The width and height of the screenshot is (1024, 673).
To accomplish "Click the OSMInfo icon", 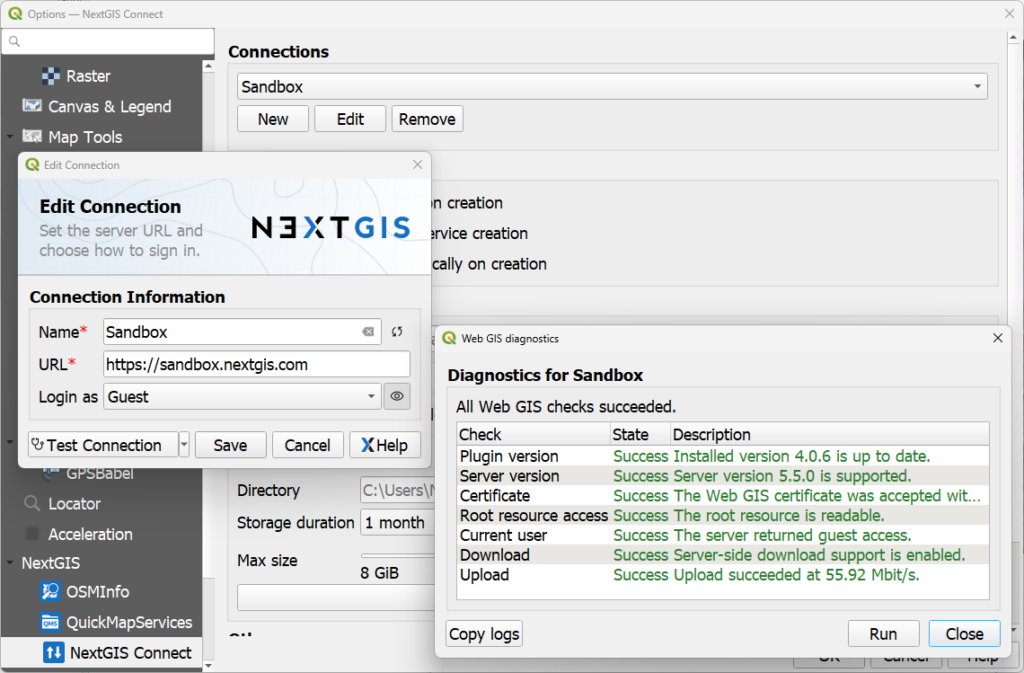I will [x=50, y=591].
